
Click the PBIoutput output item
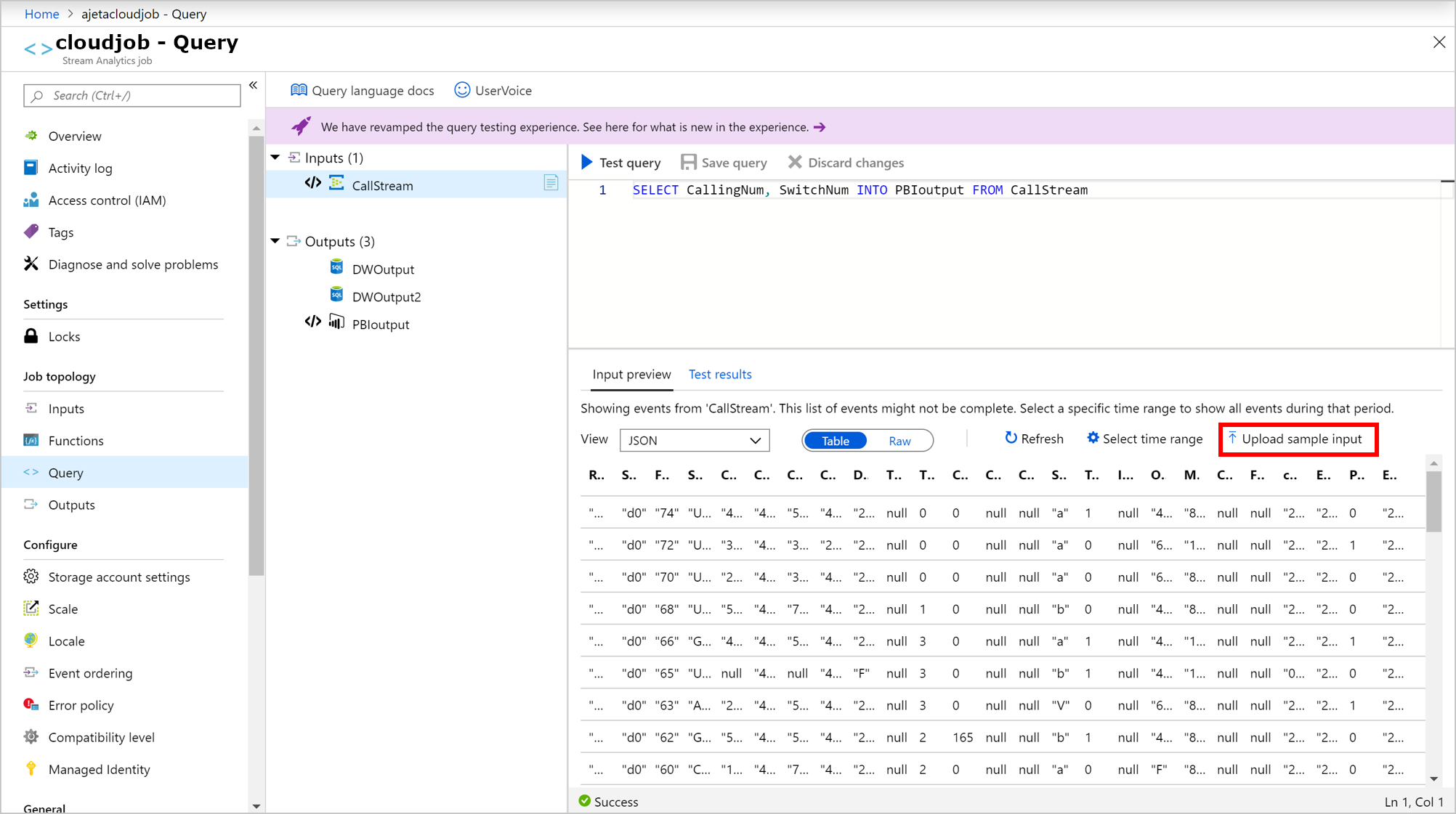pos(381,324)
